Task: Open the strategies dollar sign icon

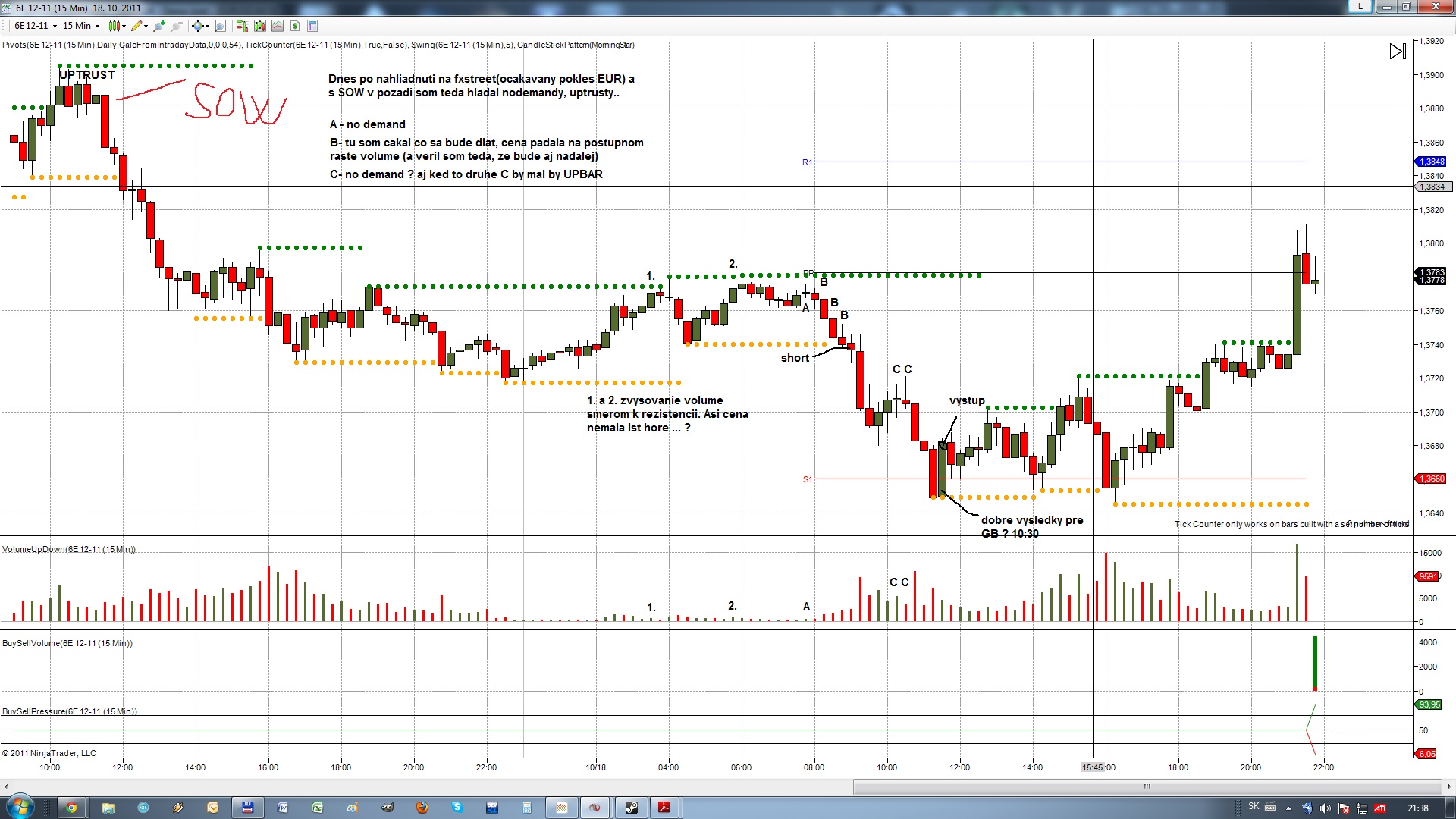Action: 295,26
